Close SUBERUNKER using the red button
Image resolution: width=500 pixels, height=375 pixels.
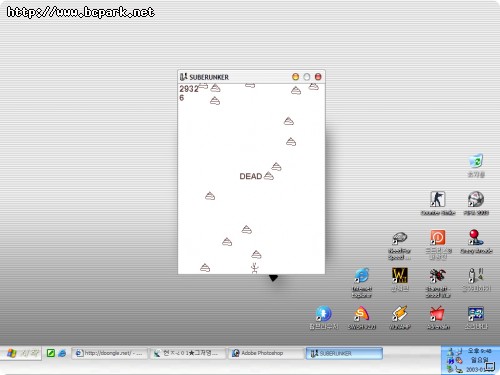click(318, 77)
